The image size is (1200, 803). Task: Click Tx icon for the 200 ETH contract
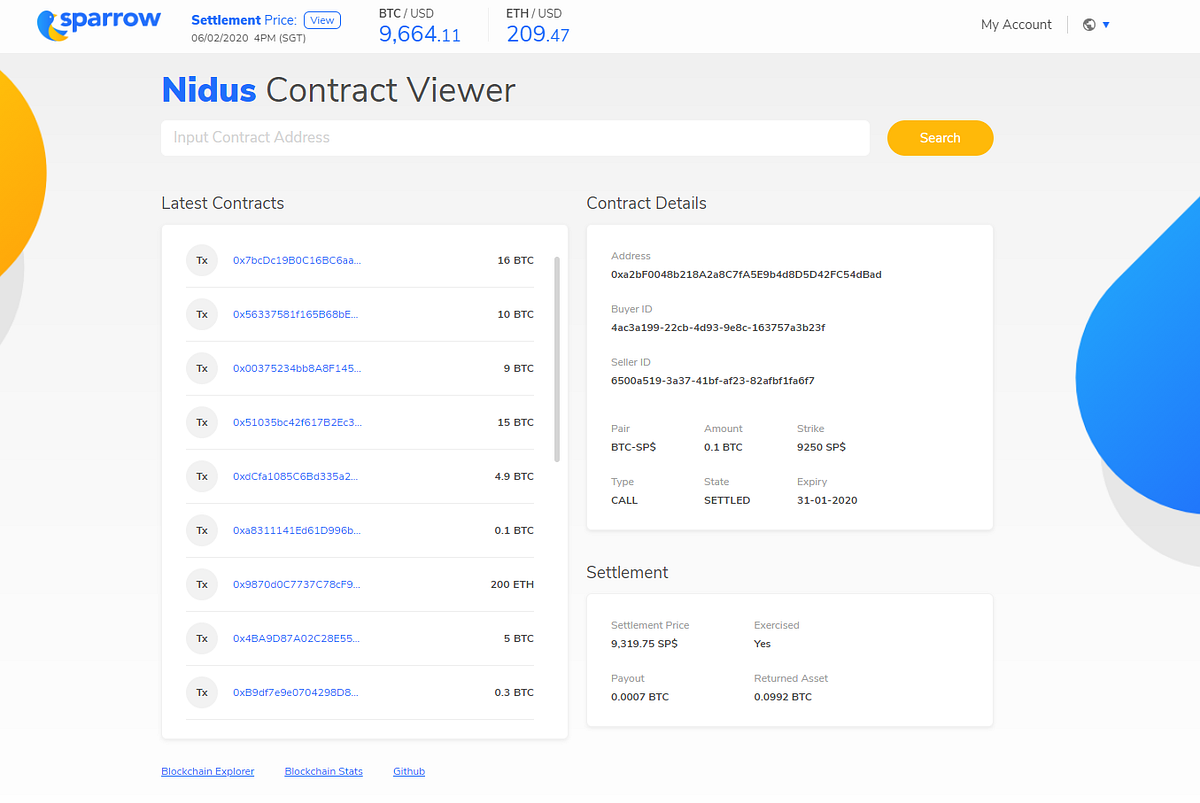point(201,584)
